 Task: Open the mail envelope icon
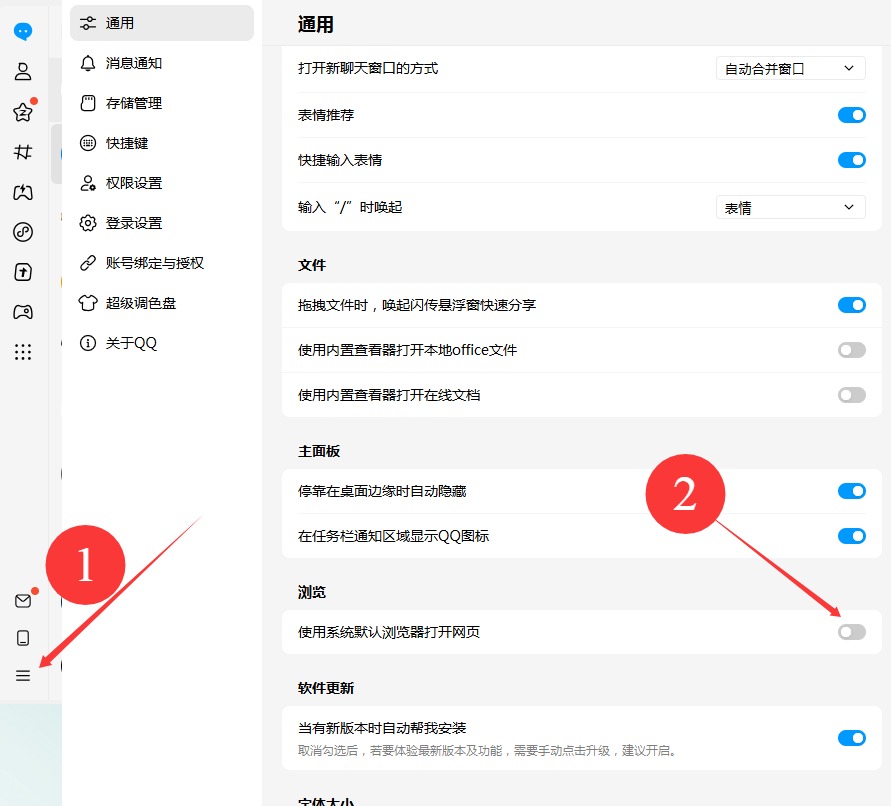(23, 600)
